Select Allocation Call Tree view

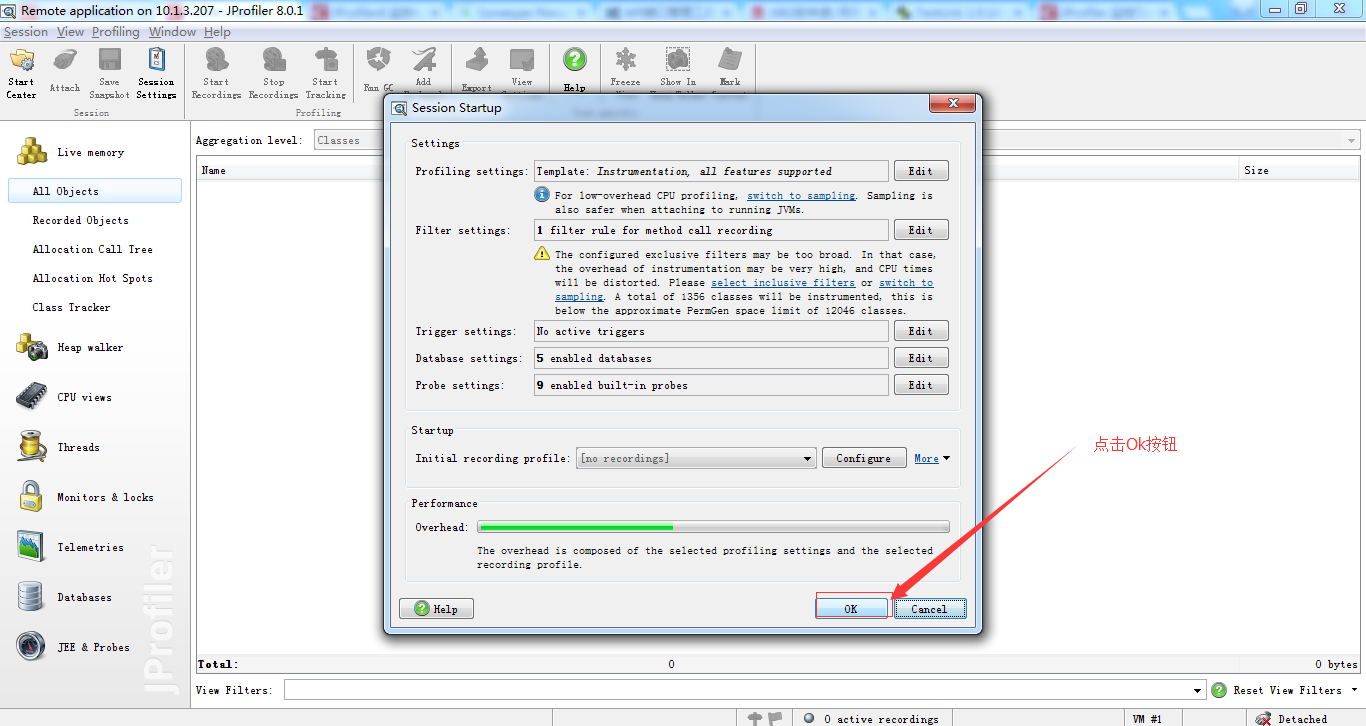92,249
